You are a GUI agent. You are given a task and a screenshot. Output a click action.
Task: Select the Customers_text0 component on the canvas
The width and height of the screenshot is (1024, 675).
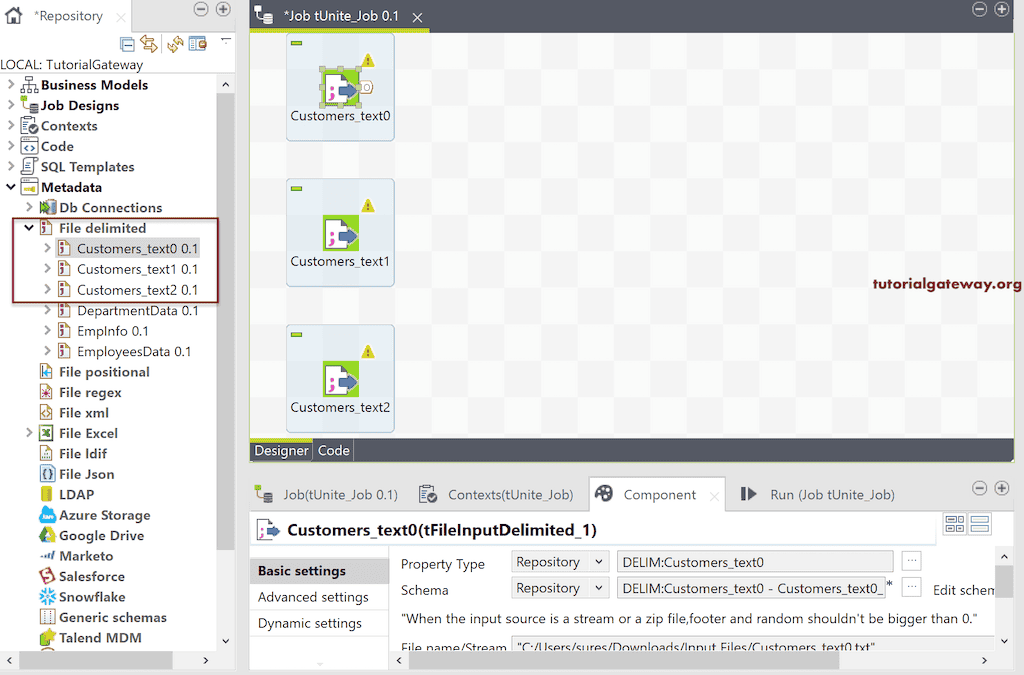pyautogui.click(x=340, y=87)
